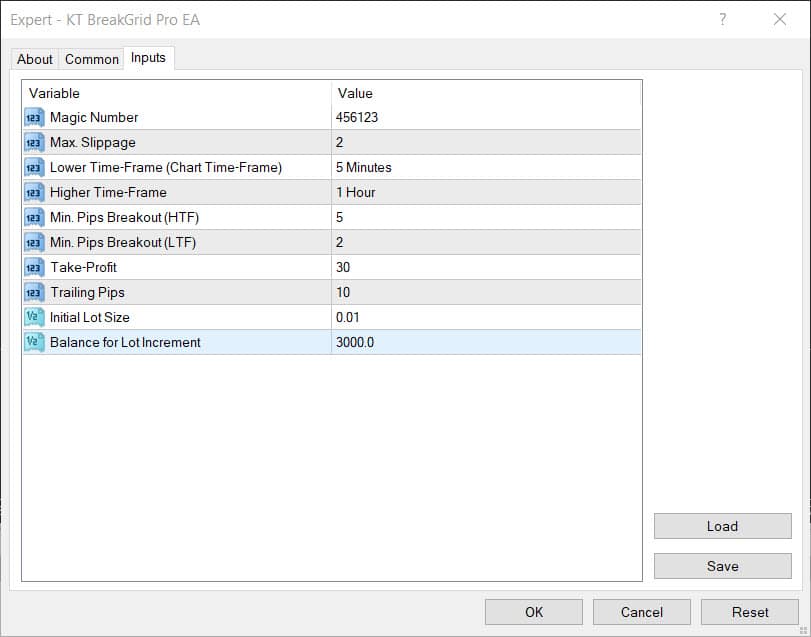
Task: Click the Min. Pips Breakout (LTF) icon
Action: coord(34,242)
